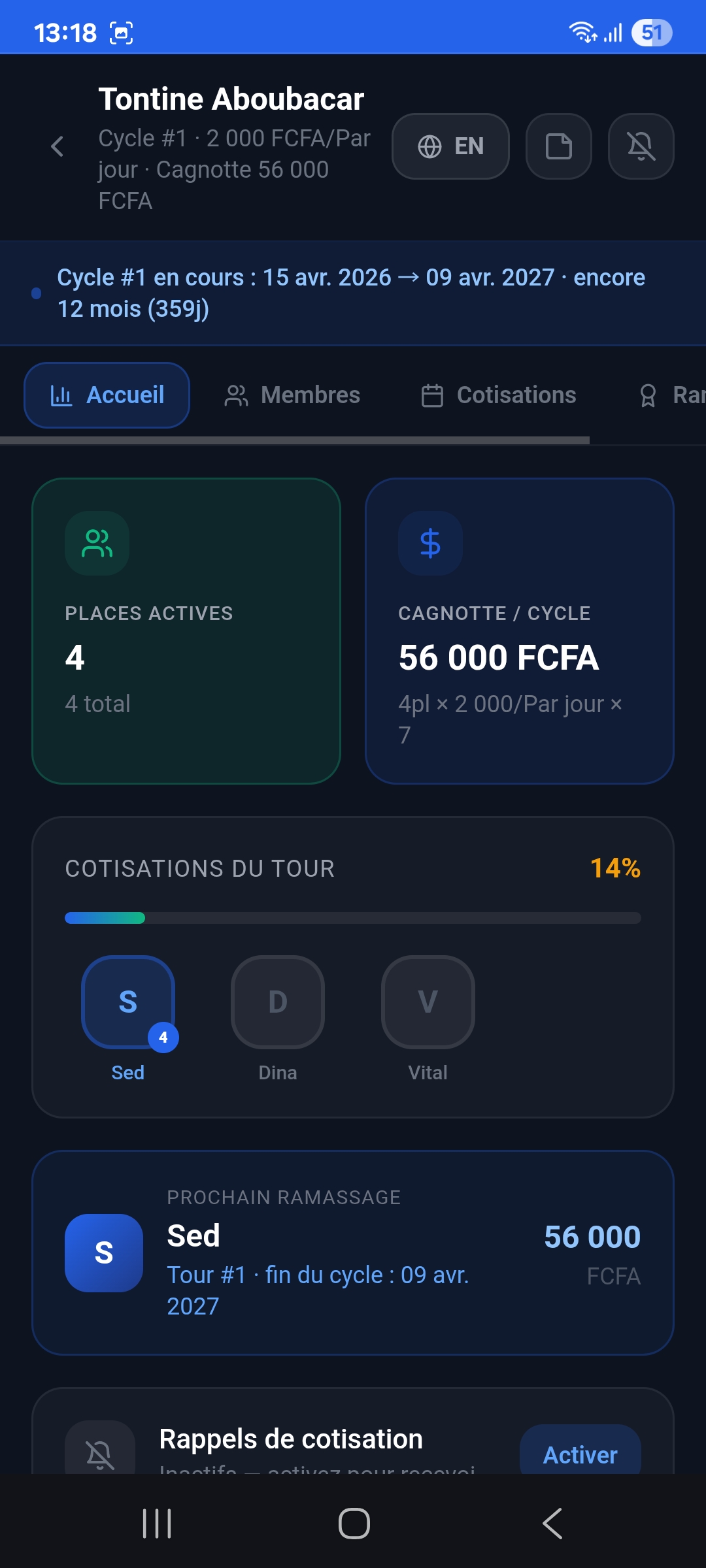
Task: Open Android recent apps button
Action: (x=157, y=1524)
